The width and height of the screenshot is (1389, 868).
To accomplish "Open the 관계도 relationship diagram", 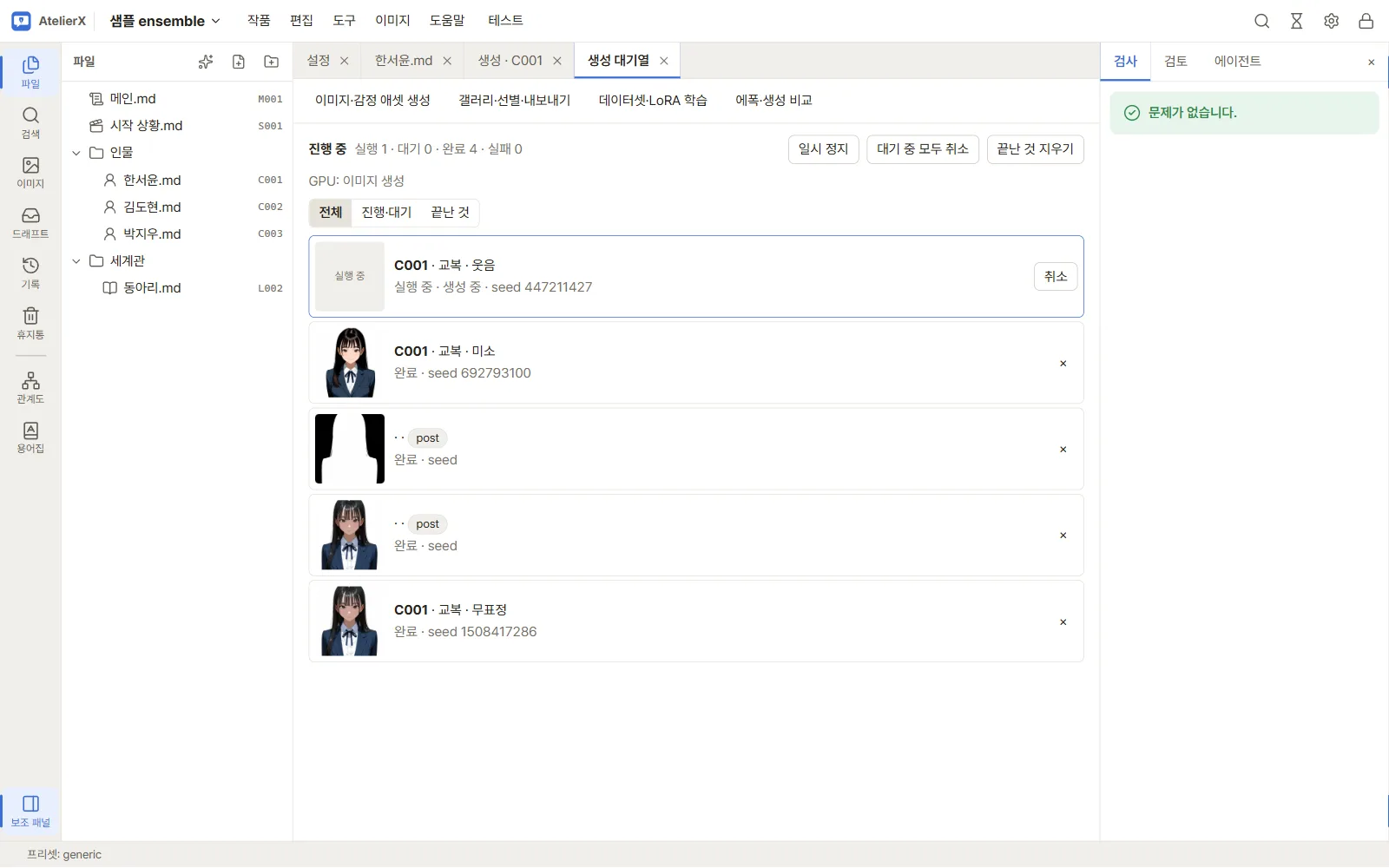I will pyautogui.click(x=30, y=388).
